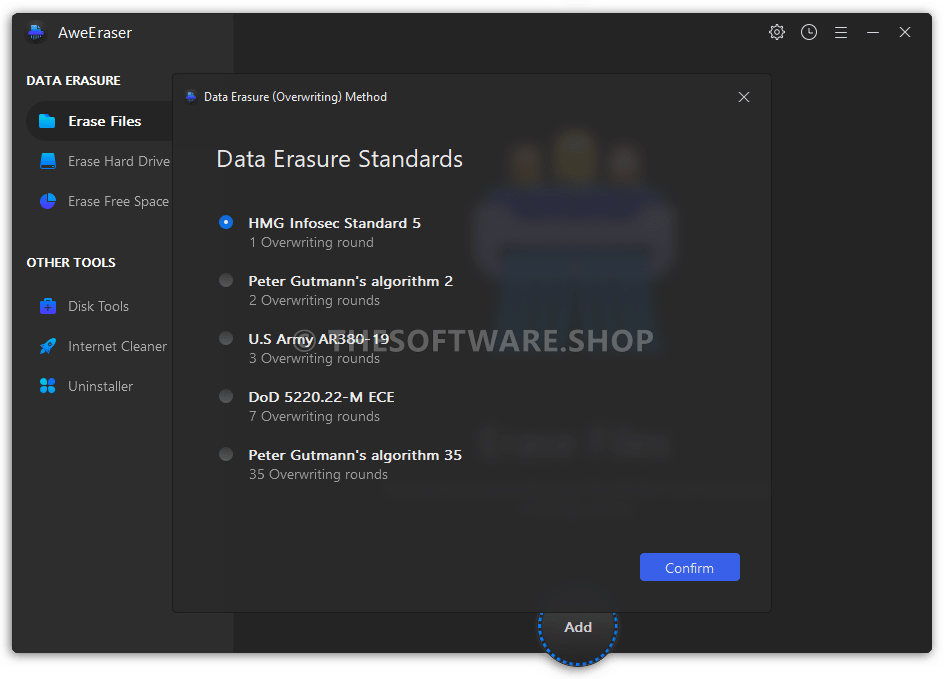Screen dimensions: 944x679
Task: Open settings gear in title bar
Action: coord(777,32)
